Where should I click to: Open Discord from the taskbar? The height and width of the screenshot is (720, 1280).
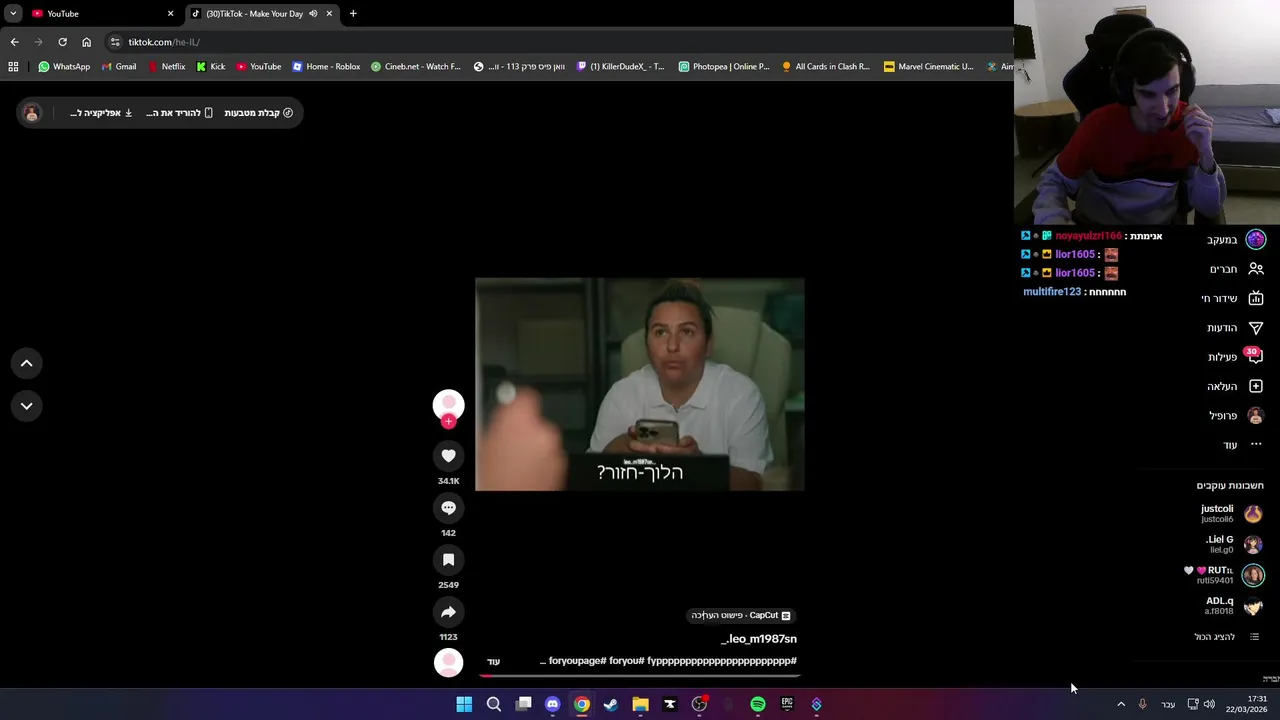point(552,704)
